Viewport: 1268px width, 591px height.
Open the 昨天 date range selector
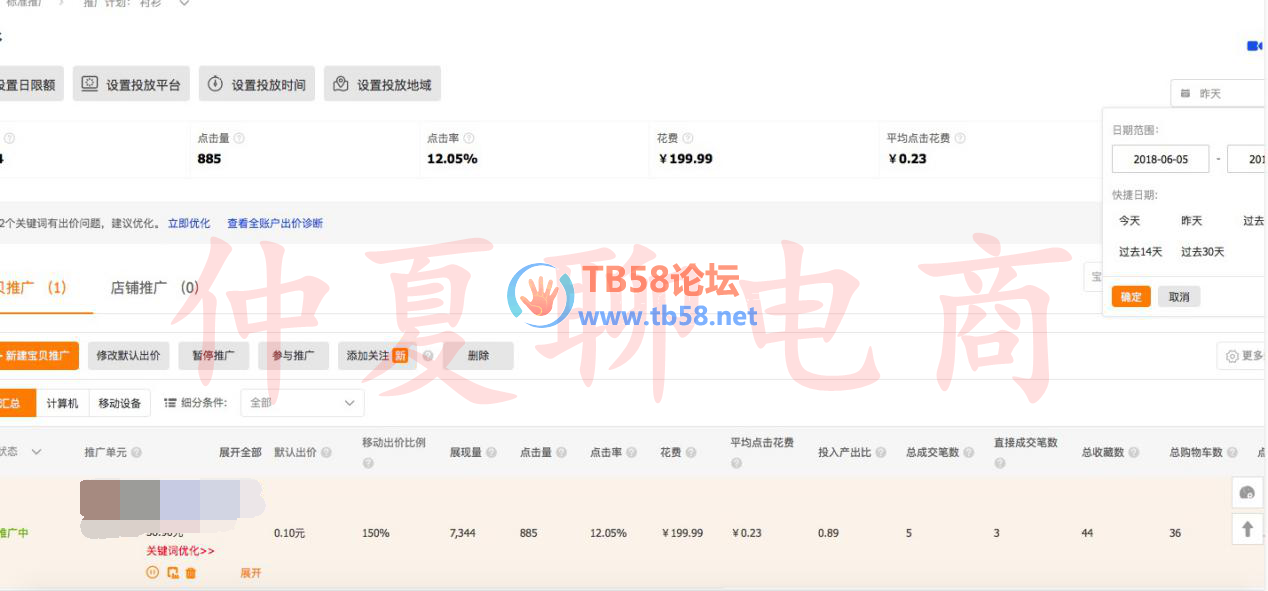1218,93
